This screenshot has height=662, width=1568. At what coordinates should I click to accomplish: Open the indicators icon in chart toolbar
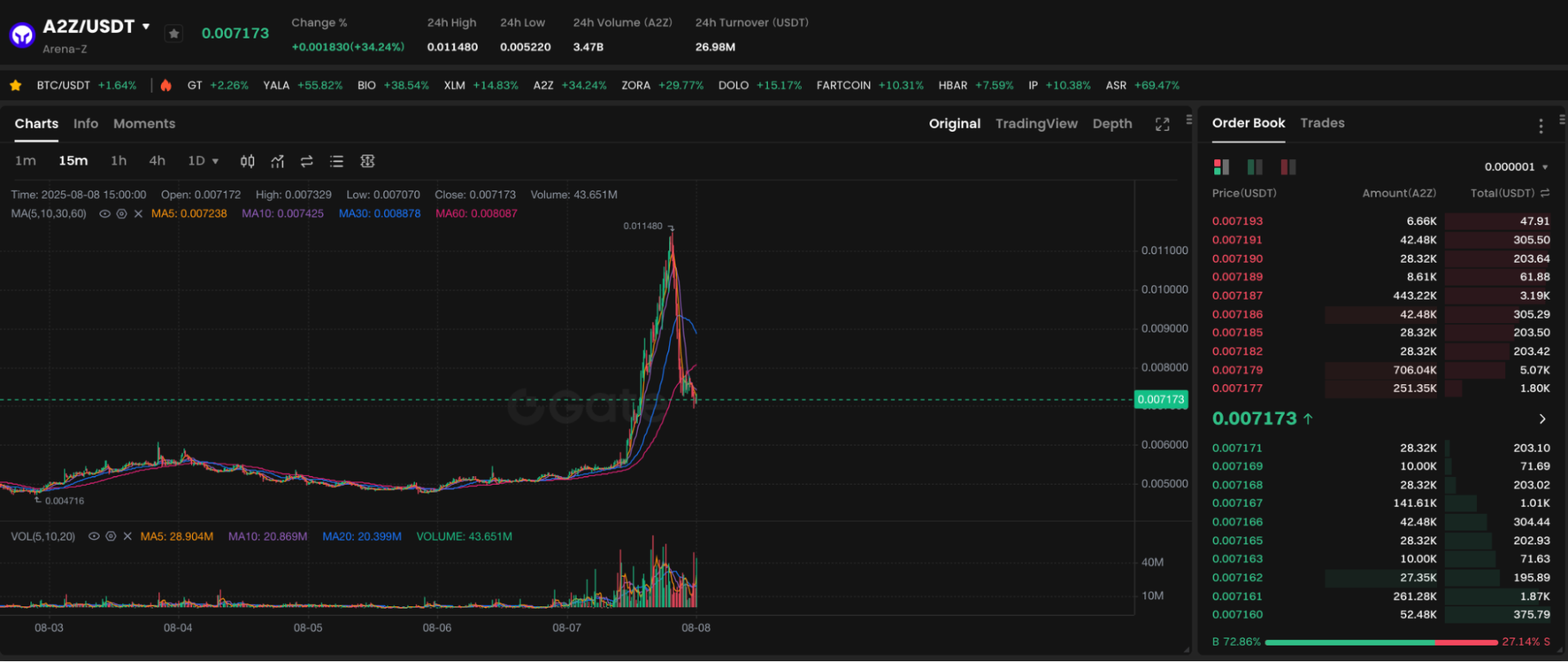(278, 162)
